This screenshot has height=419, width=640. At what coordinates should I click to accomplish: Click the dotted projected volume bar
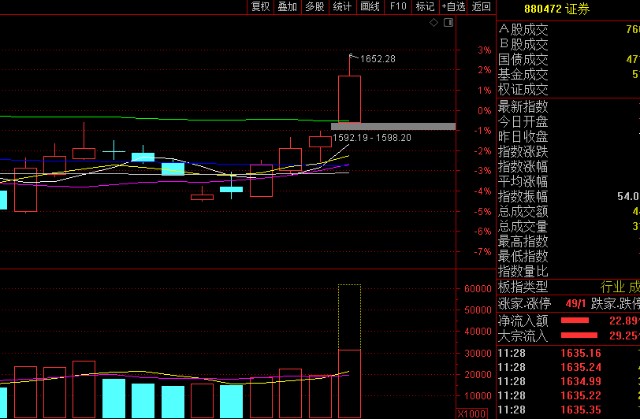349,317
